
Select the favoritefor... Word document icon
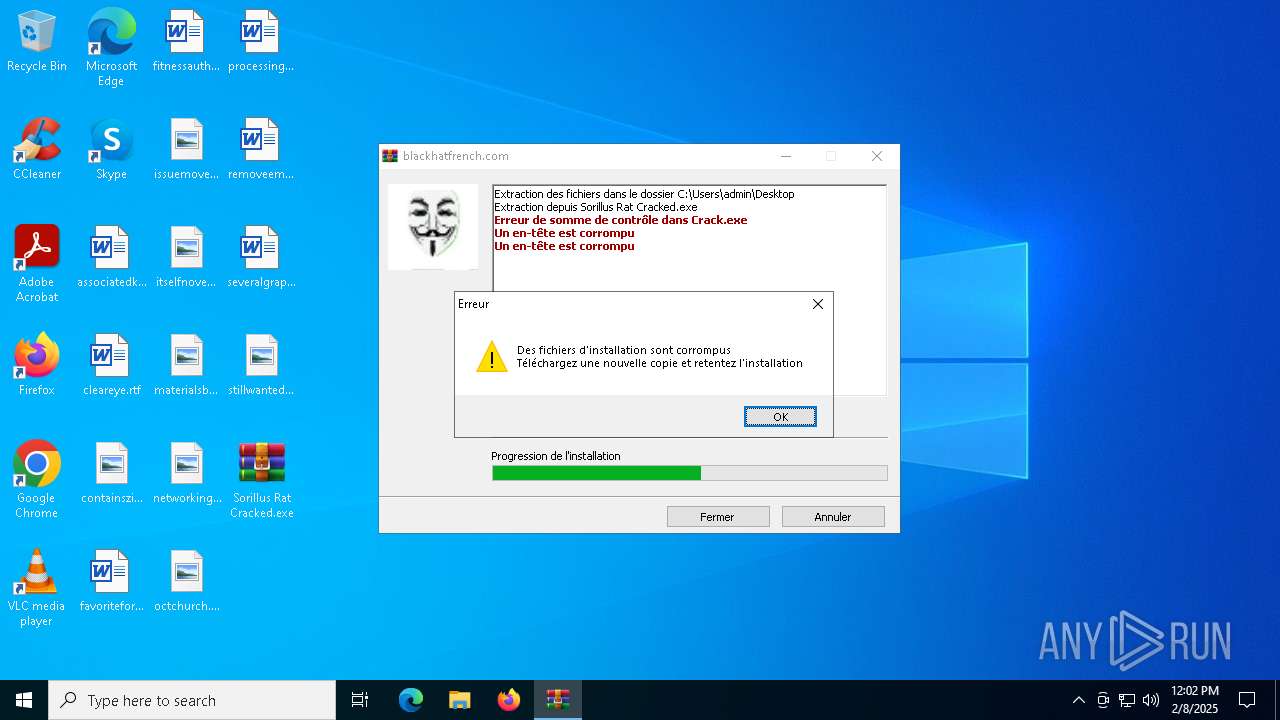(111, 581)
